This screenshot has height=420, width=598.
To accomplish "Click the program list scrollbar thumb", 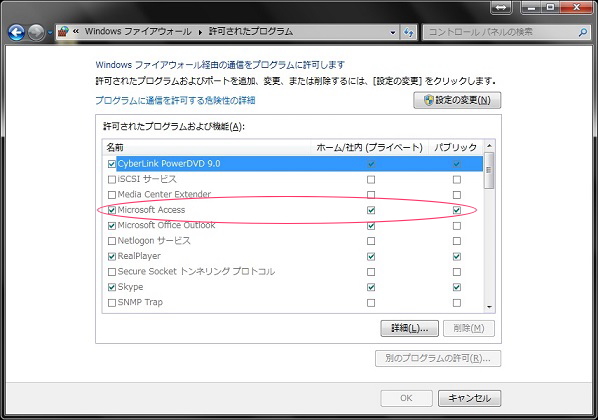I will tap(489, 170).
